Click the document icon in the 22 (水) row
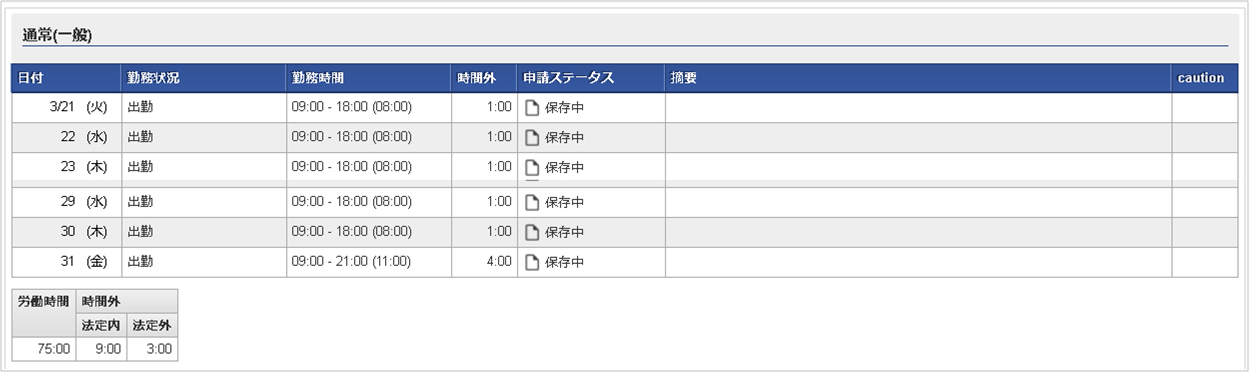Screen dimensions: 1249x372 click(532, 137)
